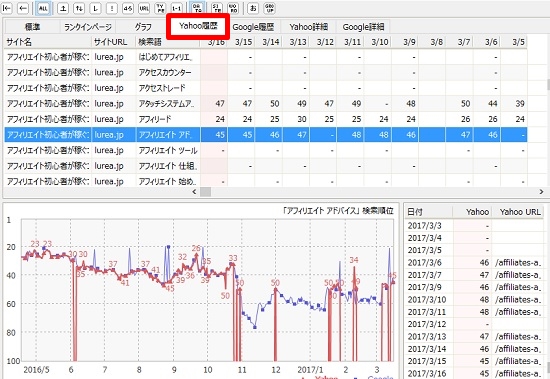Select the 2017/3/10 row in date list
The width and height of the screenshot is (550, 379).
click(x=474, y=299)
